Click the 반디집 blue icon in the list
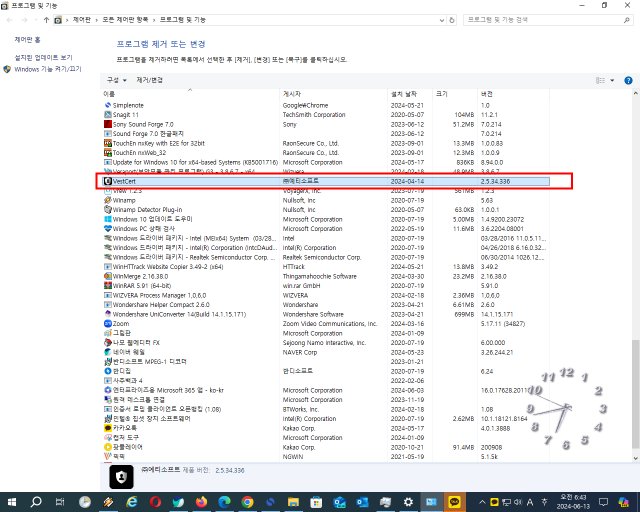This screenshot has height=512, width=640. [x=108, y=371]
